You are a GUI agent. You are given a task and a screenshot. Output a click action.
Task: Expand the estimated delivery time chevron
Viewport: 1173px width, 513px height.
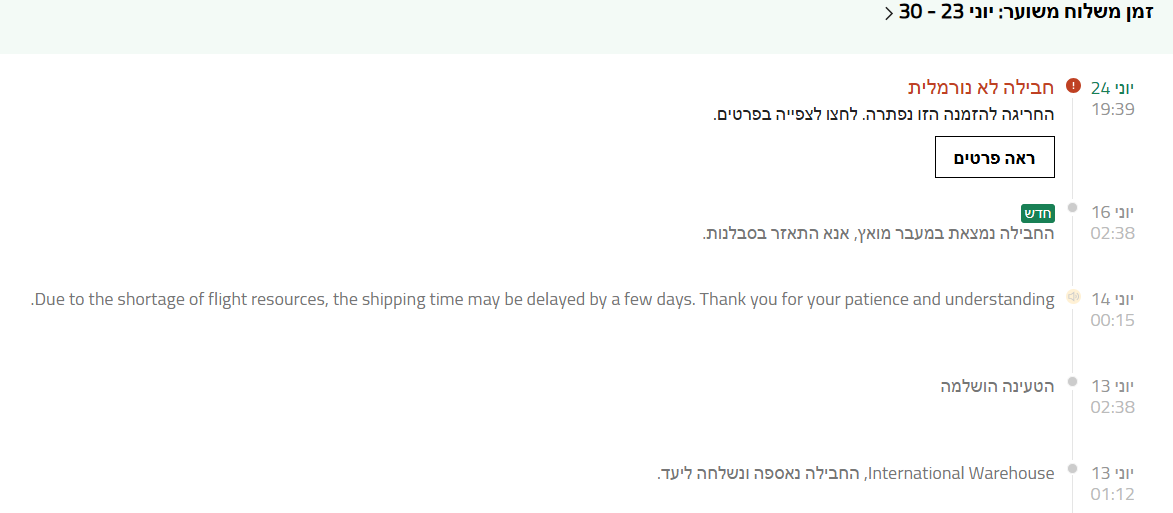coord(889,13)
